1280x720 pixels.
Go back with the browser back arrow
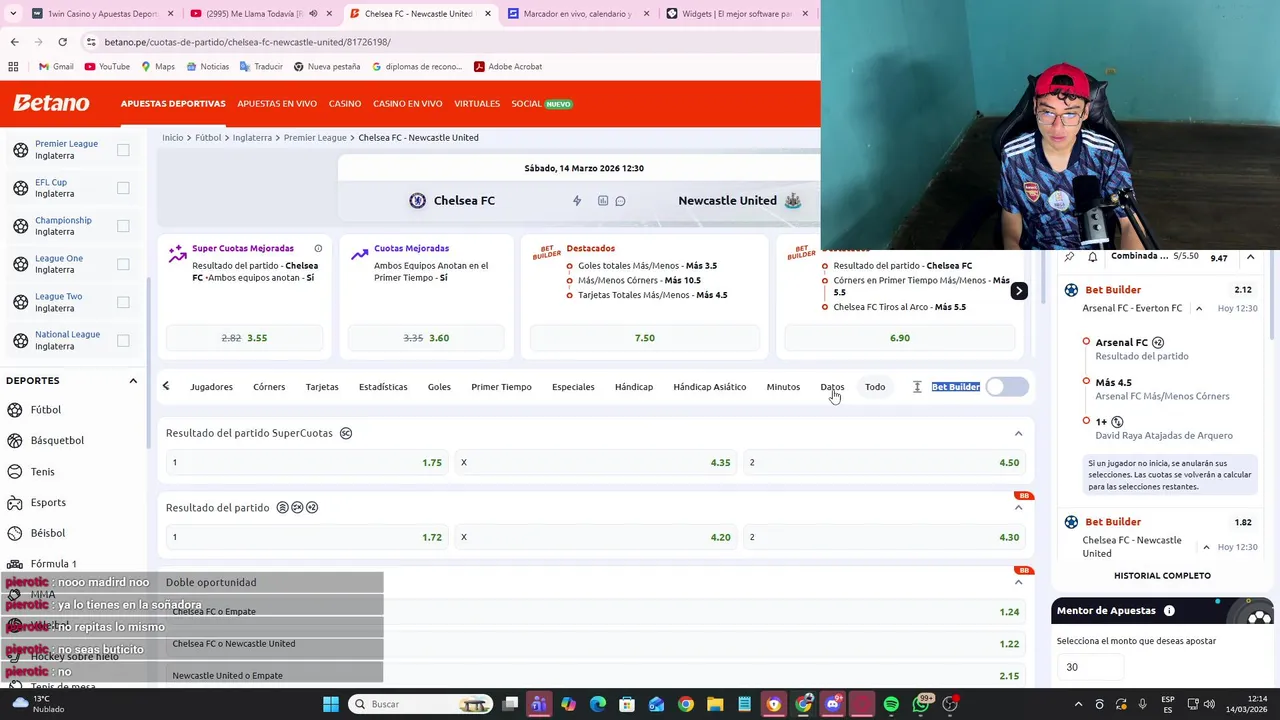(x=14, y=42)
